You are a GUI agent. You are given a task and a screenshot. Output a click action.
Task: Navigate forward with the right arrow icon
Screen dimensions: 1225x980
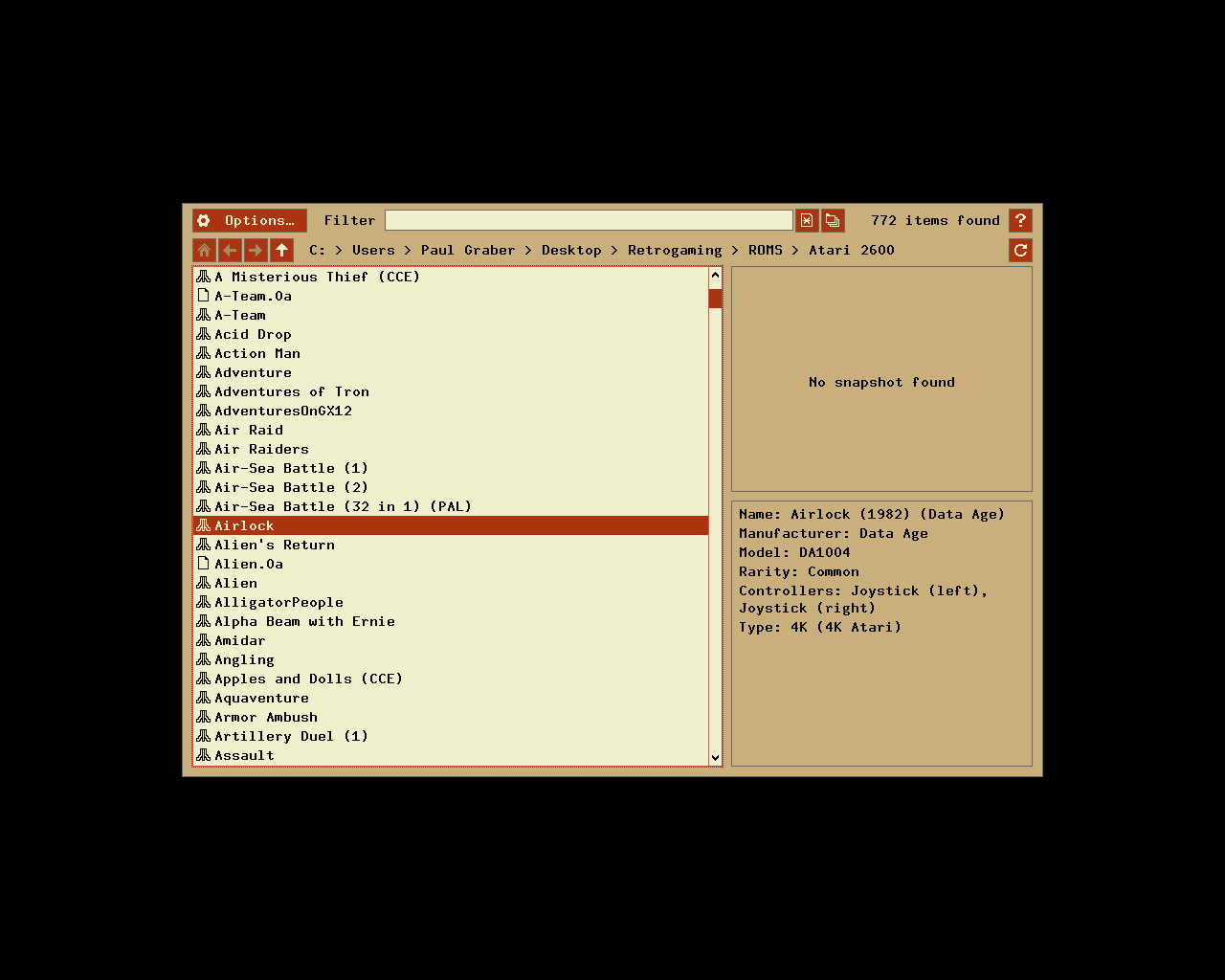[256, 251]
